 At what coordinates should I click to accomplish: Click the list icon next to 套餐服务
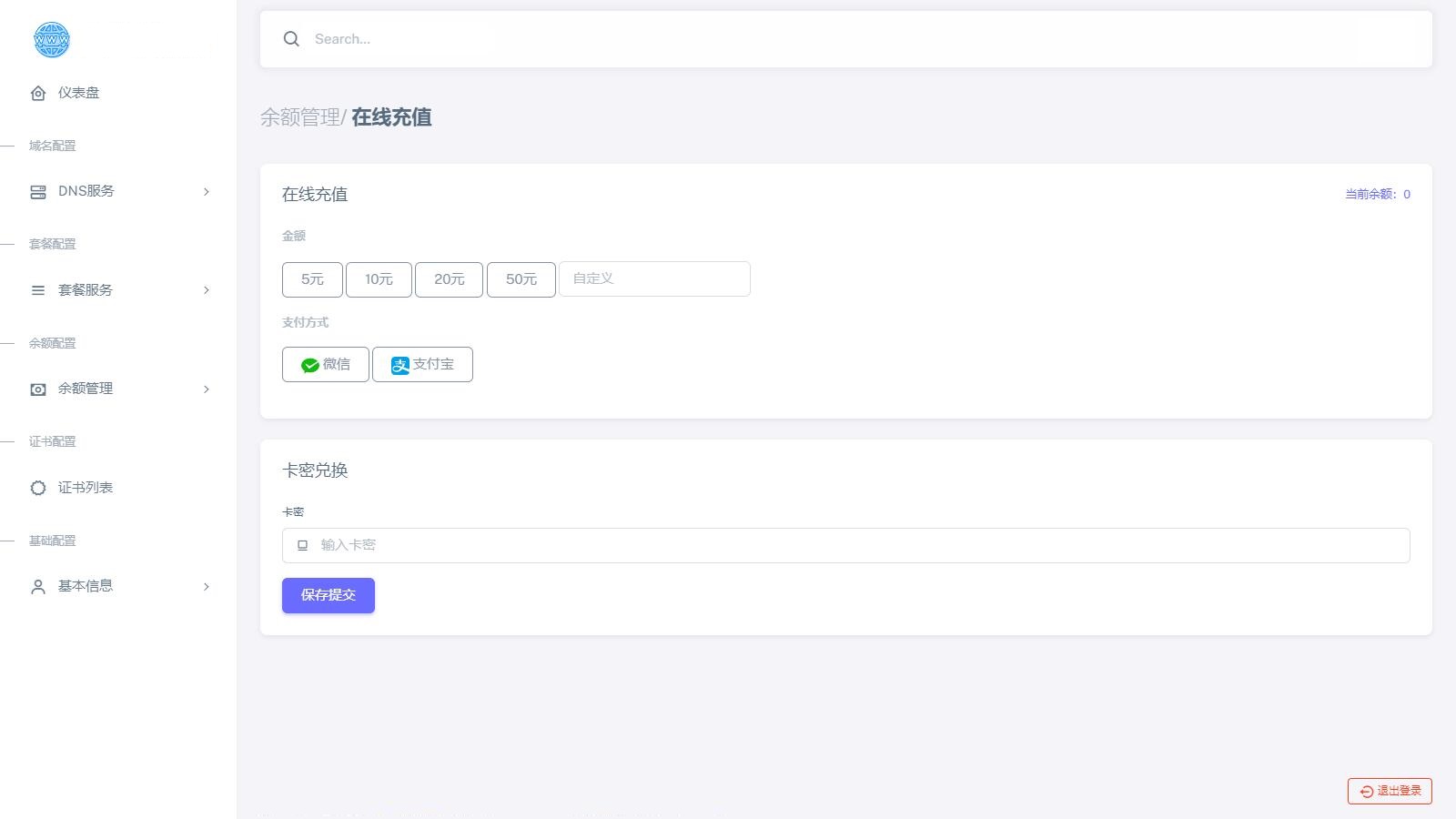[x=38, y=290]
